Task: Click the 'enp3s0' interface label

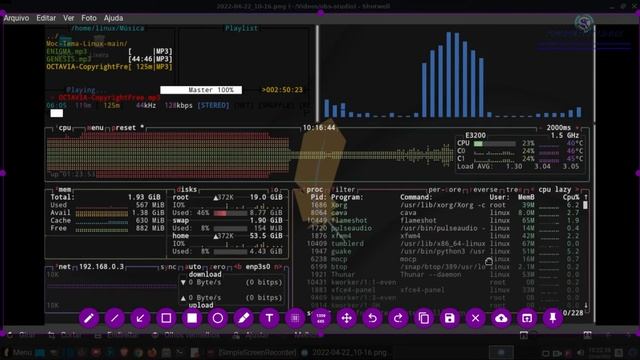Action: click(258, 267)
